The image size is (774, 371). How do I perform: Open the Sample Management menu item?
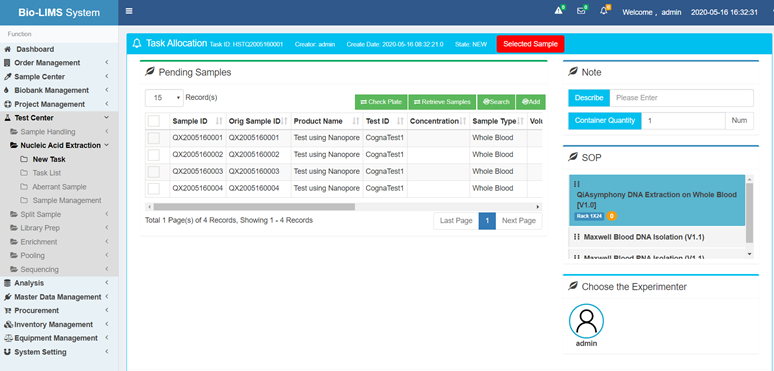(x=67, y=201)
